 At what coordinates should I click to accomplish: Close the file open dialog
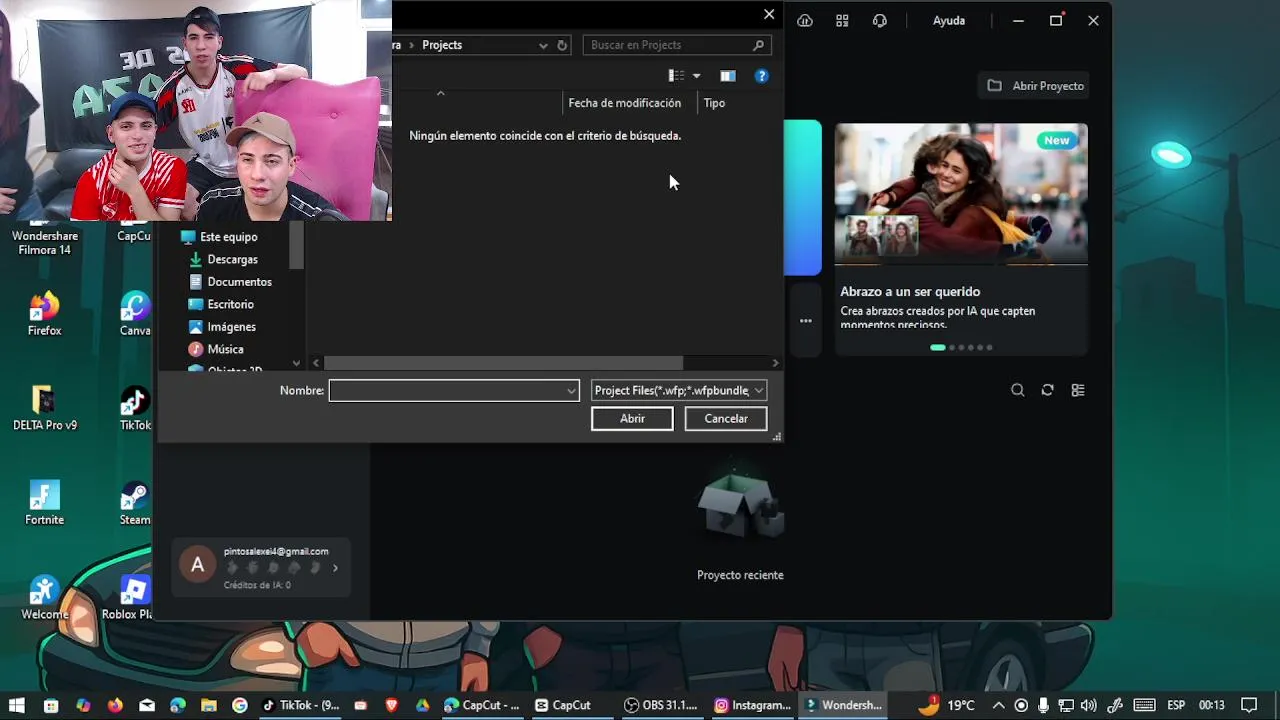tap(769, 14)
